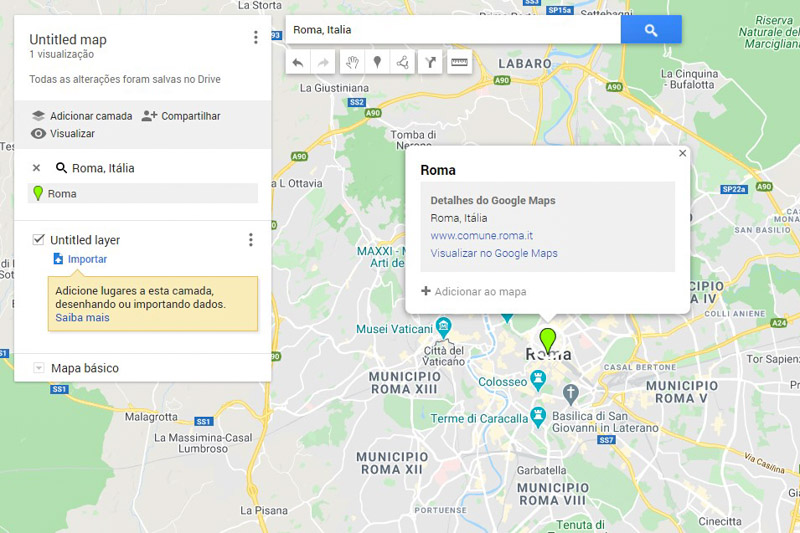
Task: Select the hand pan tool
Action: (352, 62)
